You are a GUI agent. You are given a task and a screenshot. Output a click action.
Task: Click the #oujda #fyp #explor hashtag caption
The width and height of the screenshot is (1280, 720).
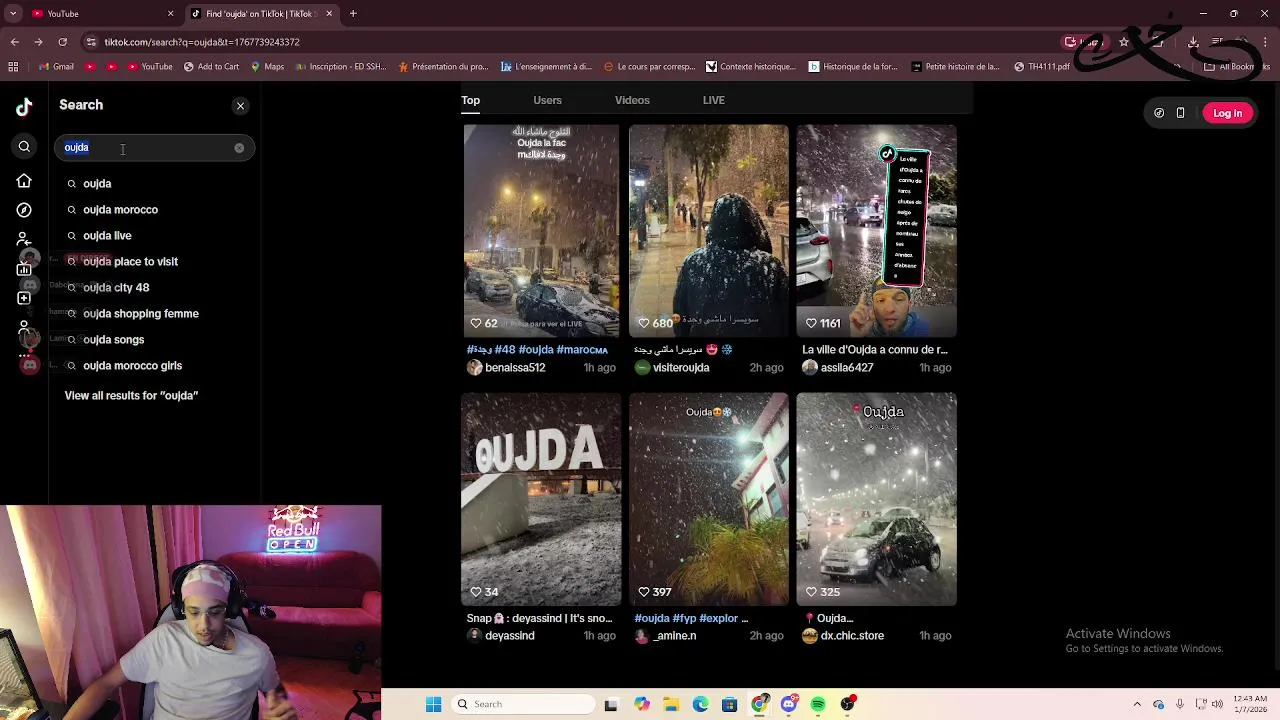(691, 618)
